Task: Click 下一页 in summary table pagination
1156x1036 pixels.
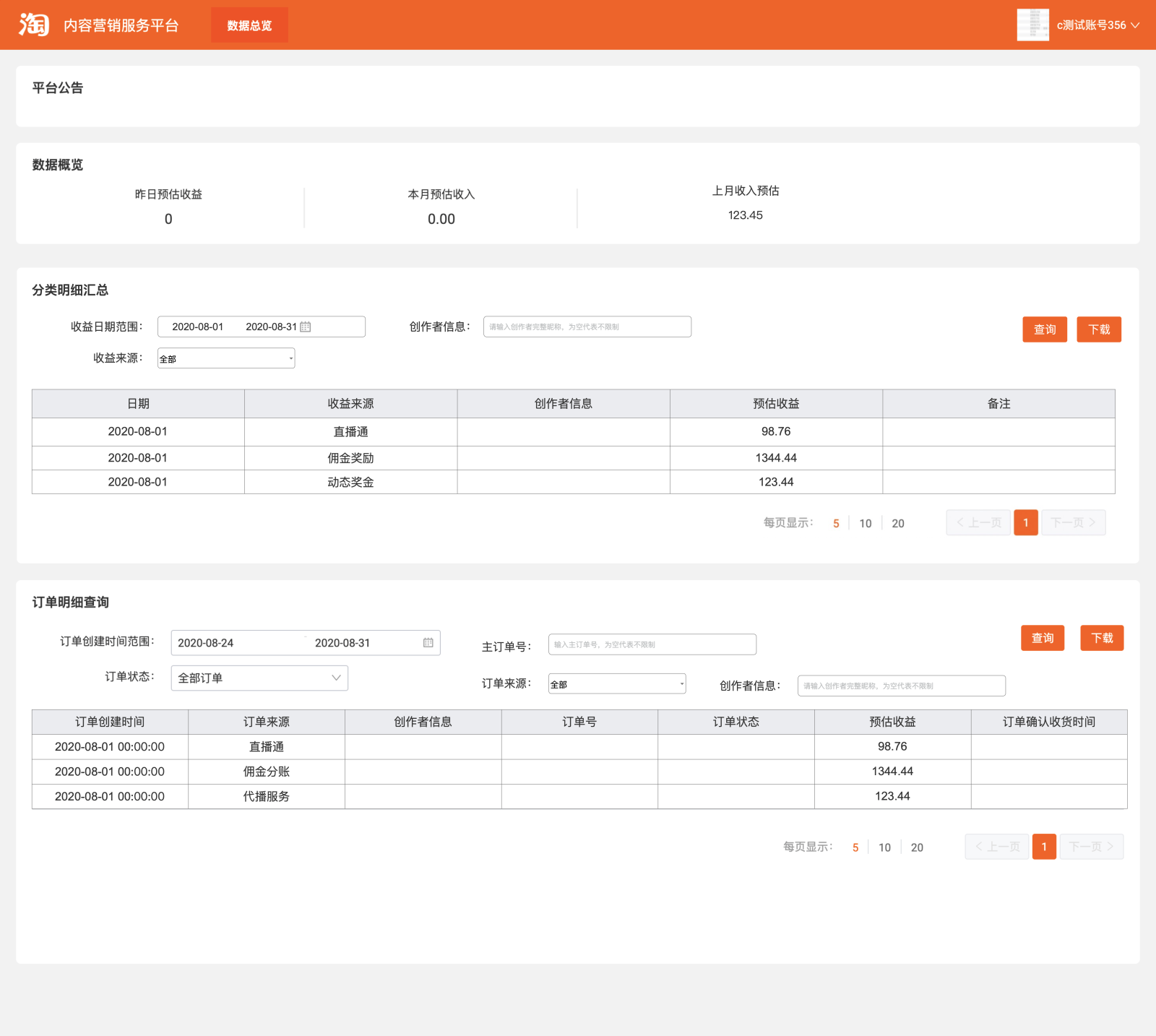Action: [x=1074, y=522]
